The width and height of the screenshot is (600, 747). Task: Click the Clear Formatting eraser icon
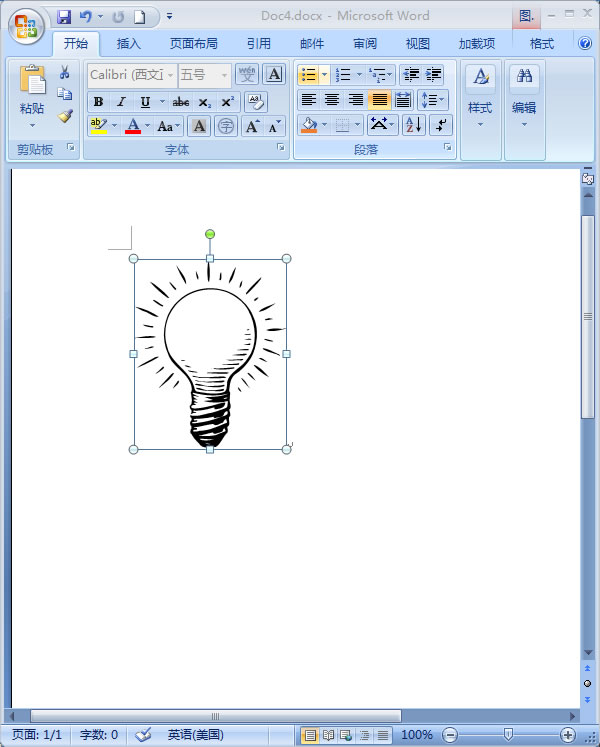coord(256,101)
